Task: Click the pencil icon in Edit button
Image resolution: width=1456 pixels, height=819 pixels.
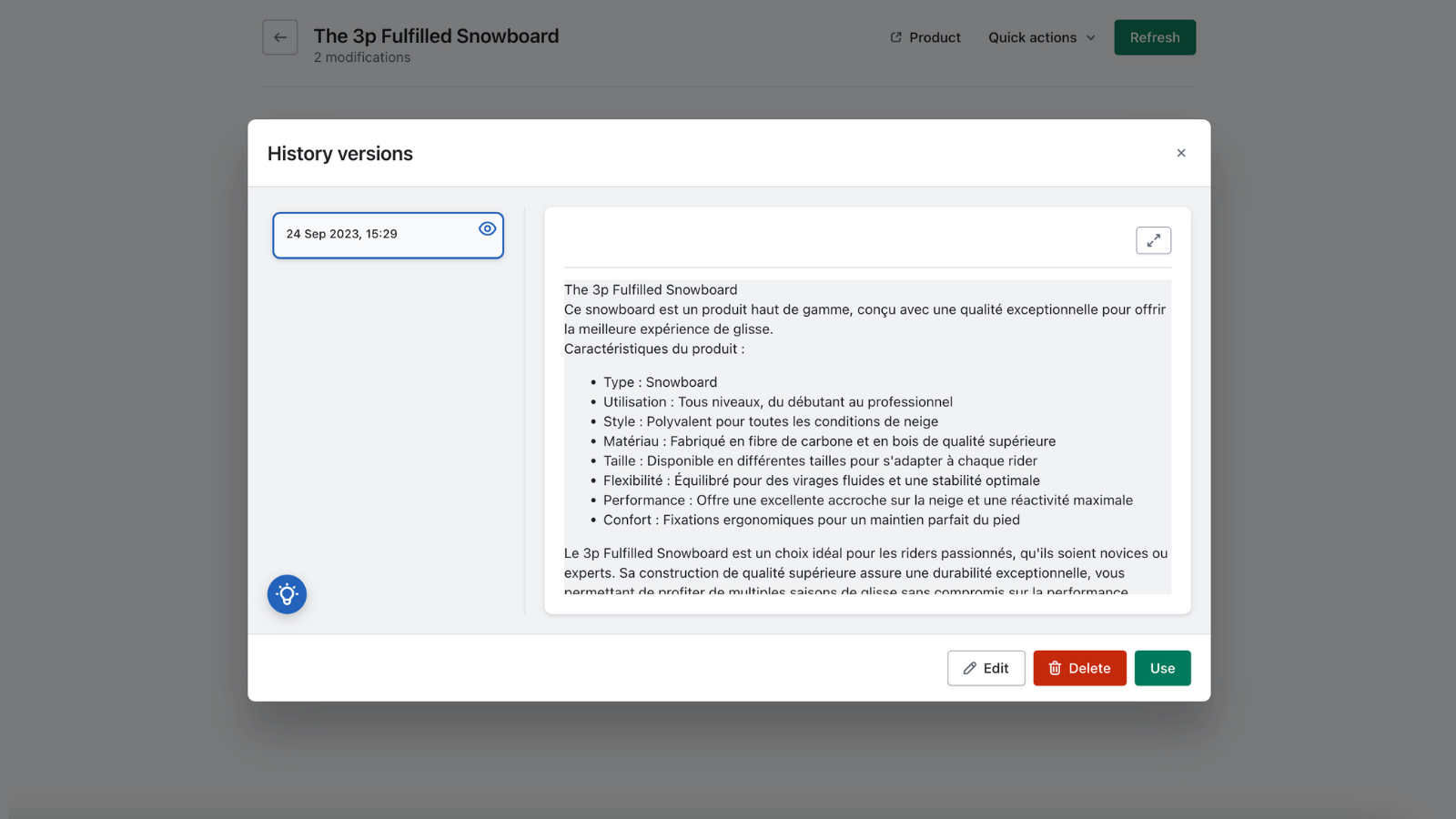Action: [x=970, y=668]
